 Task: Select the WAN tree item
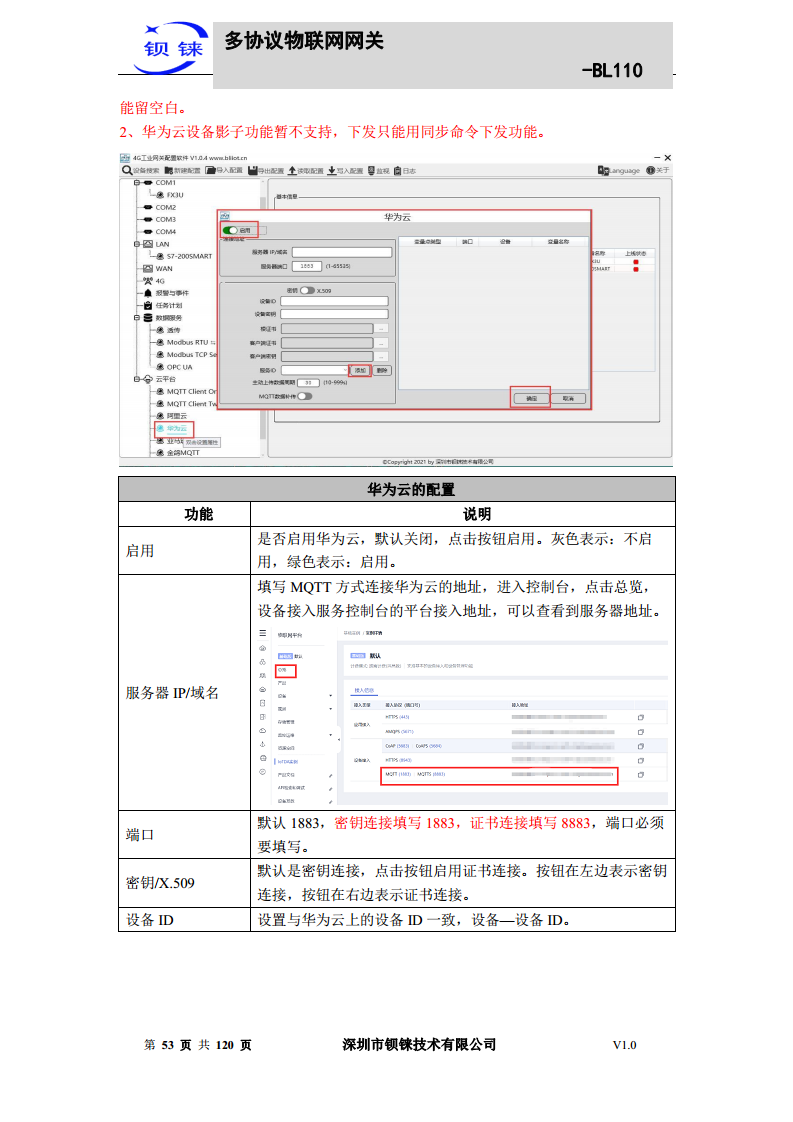164,268
